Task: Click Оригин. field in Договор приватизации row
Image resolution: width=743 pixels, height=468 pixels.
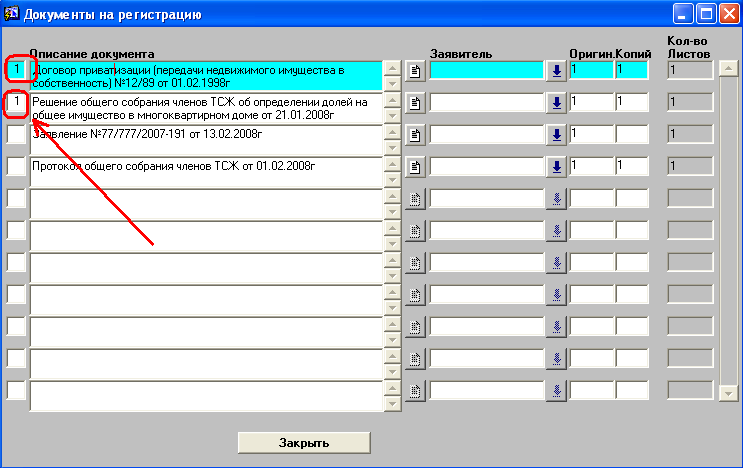Action: [x=592, y=70]
